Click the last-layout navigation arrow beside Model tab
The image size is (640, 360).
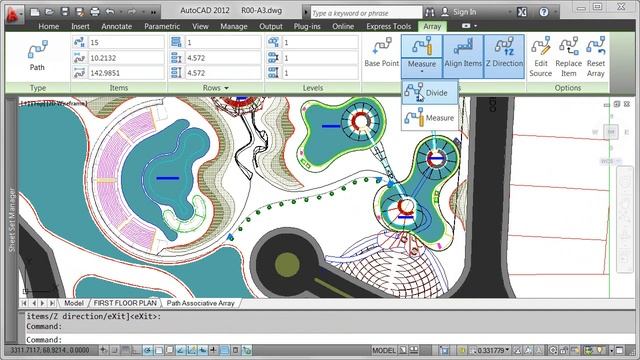pos(52,303)
